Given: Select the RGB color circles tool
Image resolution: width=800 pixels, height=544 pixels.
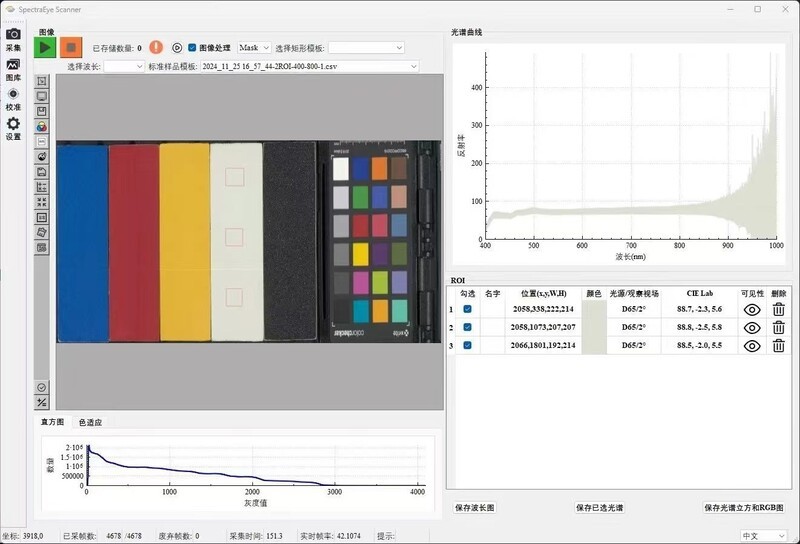Looking at the screenshot, I should 42,126.
